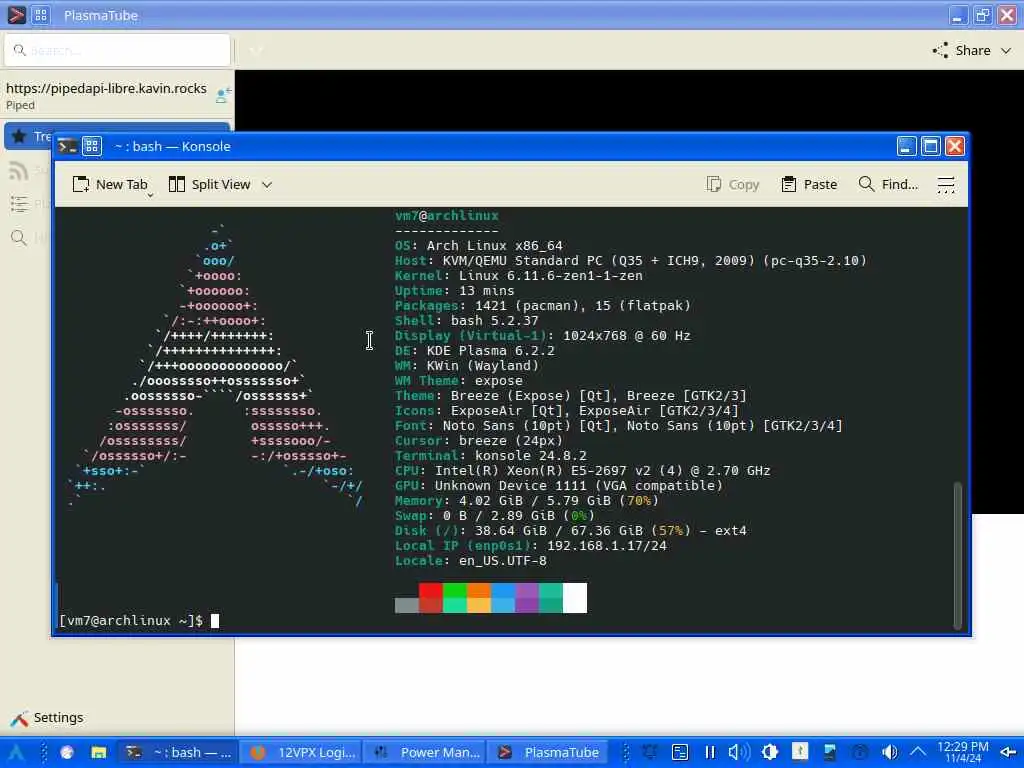Image resolution: width=1024 pixels, height=768 pixels.
Task: Click the Split View button in Konsole
Action: [210, 185]
